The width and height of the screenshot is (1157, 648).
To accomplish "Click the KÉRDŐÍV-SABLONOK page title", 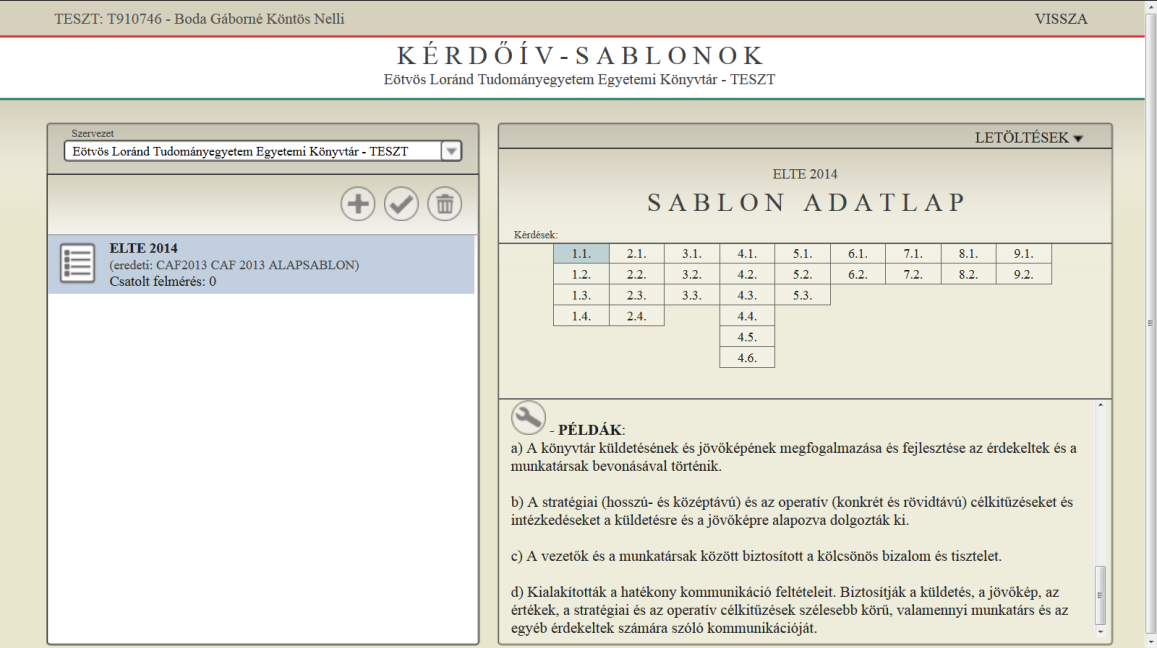I will 579,56.
